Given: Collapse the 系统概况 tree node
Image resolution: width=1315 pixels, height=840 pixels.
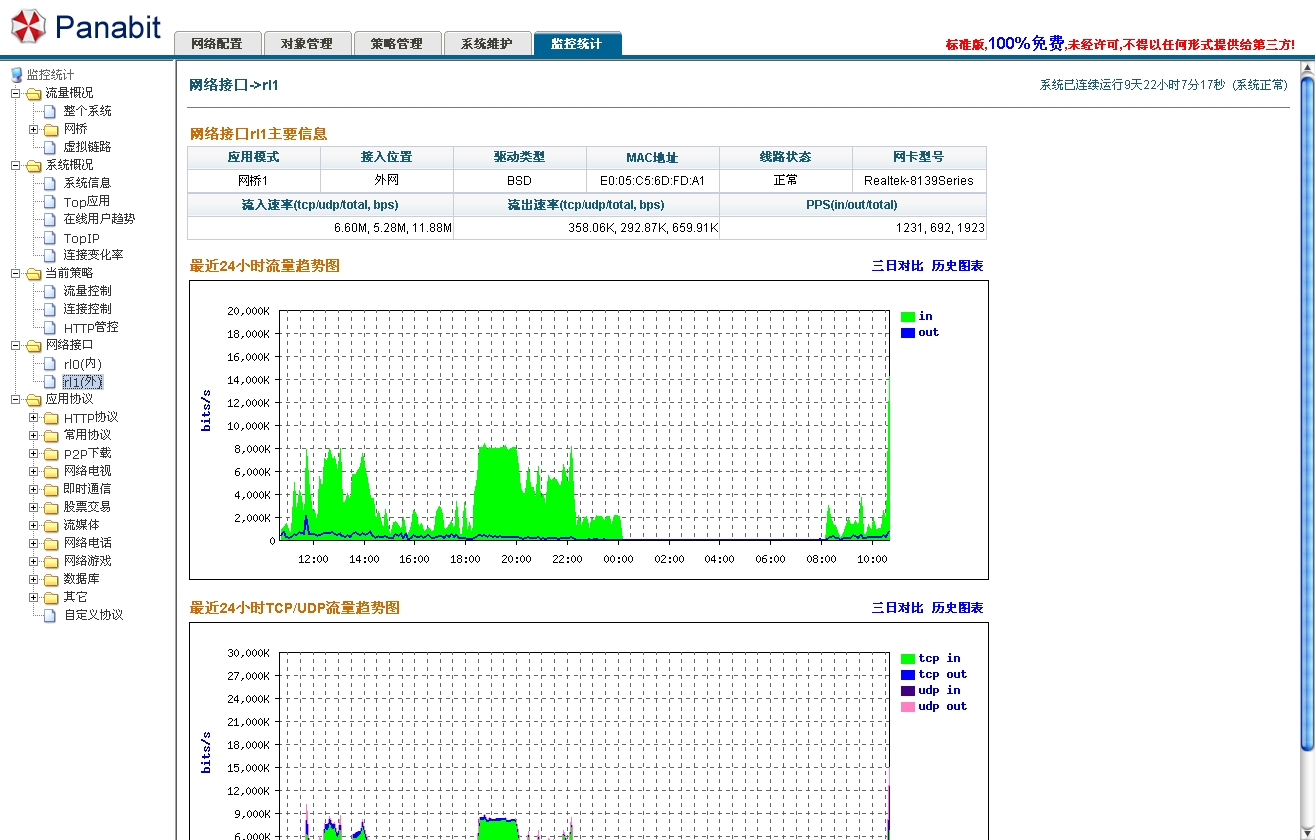Looking at the screenshot, I should [16, 165].
